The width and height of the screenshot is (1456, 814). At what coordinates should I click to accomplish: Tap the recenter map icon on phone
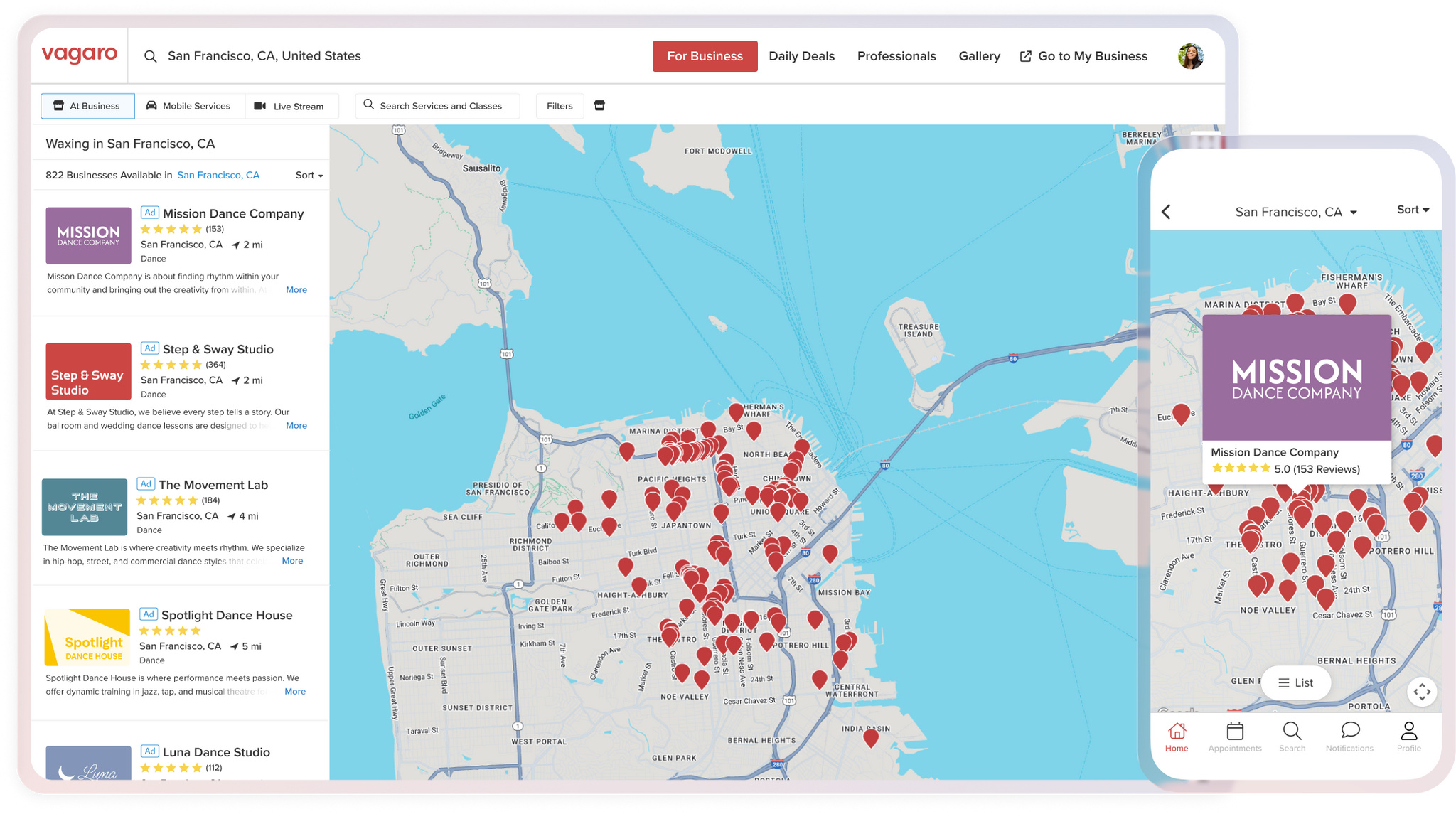coord(1422,692)
